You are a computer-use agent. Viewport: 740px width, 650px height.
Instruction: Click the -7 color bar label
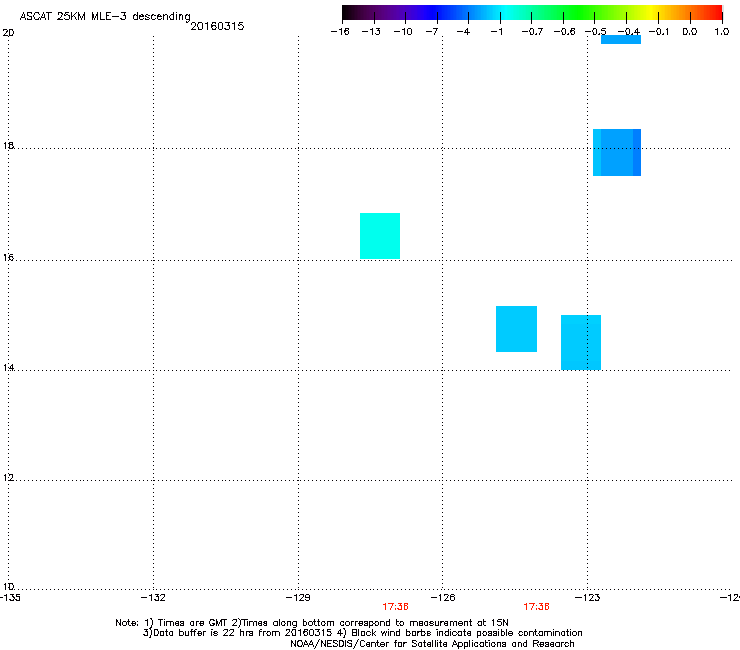(432, 32)
